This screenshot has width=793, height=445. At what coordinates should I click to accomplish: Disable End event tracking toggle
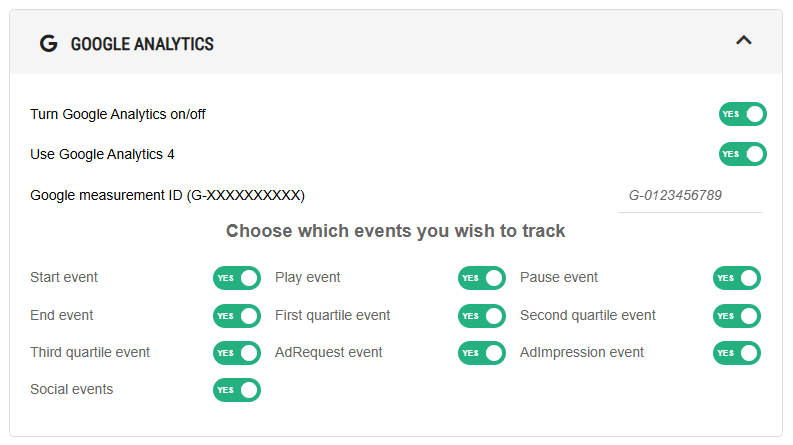click(x=237, y=316)
